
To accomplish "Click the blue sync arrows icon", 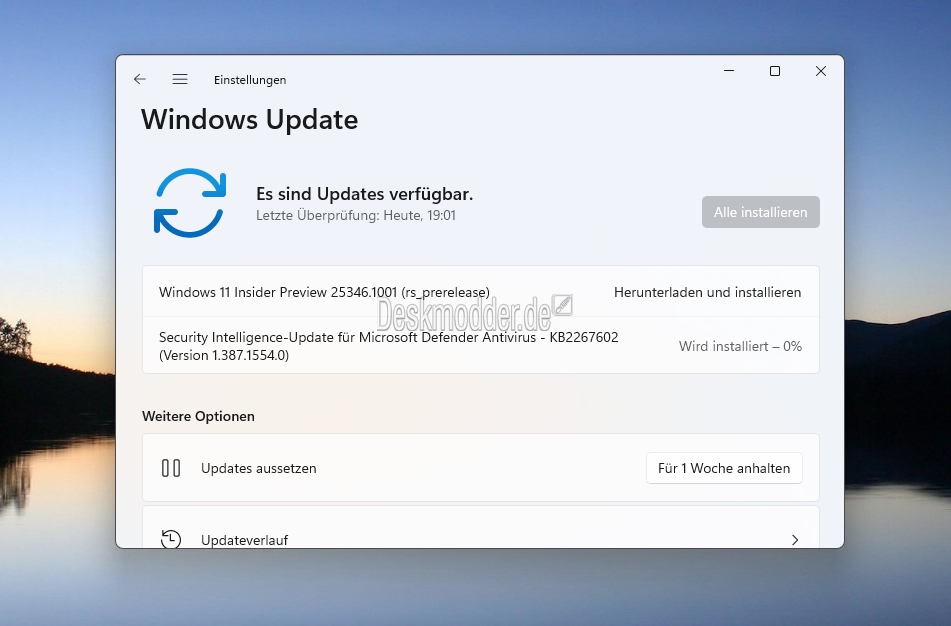I will pos(190,203).
